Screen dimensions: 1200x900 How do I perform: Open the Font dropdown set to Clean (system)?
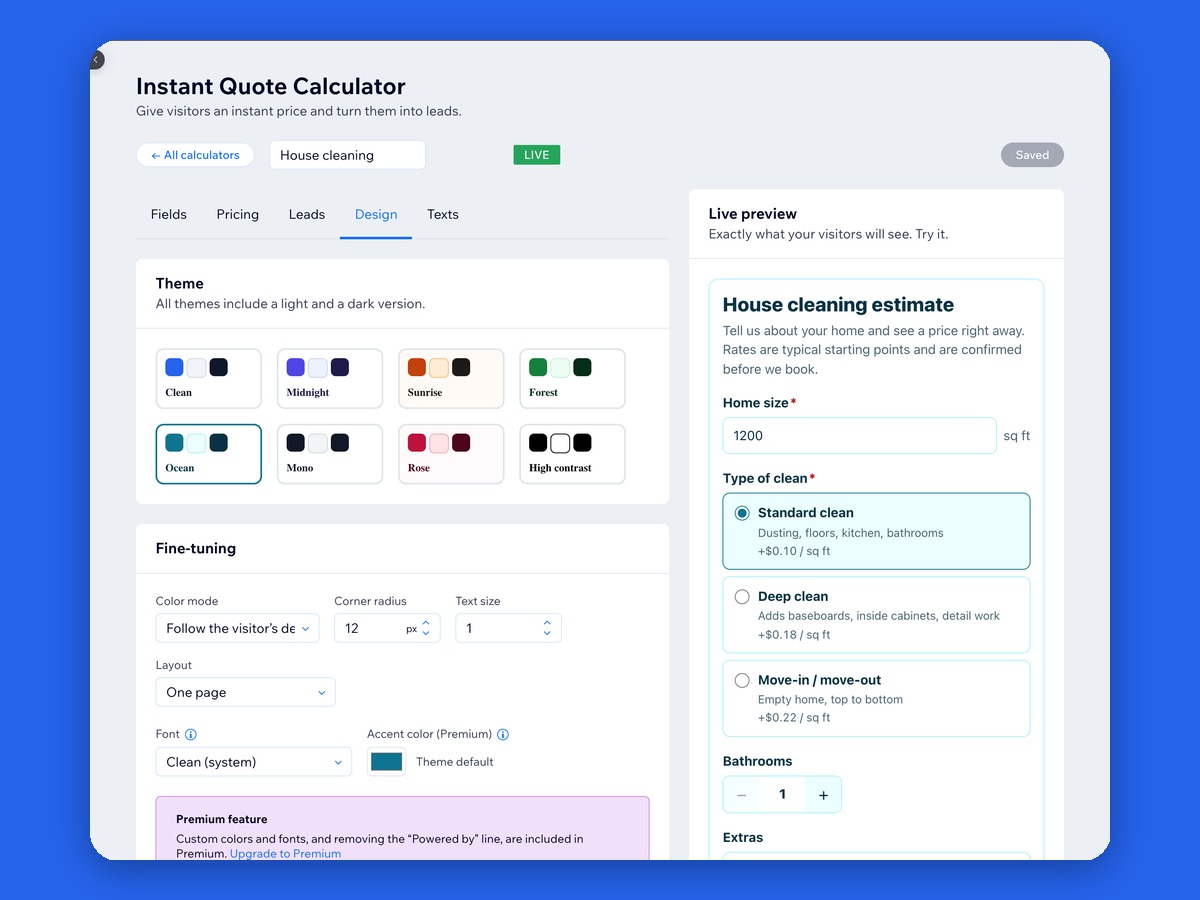point(254,762)
